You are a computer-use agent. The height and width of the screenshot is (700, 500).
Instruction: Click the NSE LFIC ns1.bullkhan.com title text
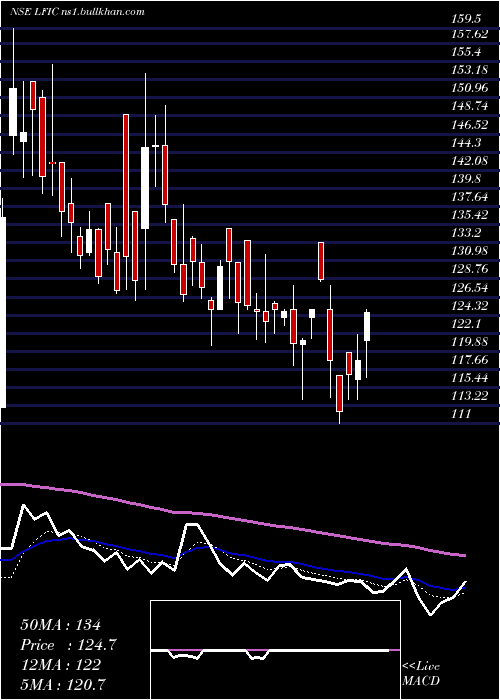click(x=77, y=12)
